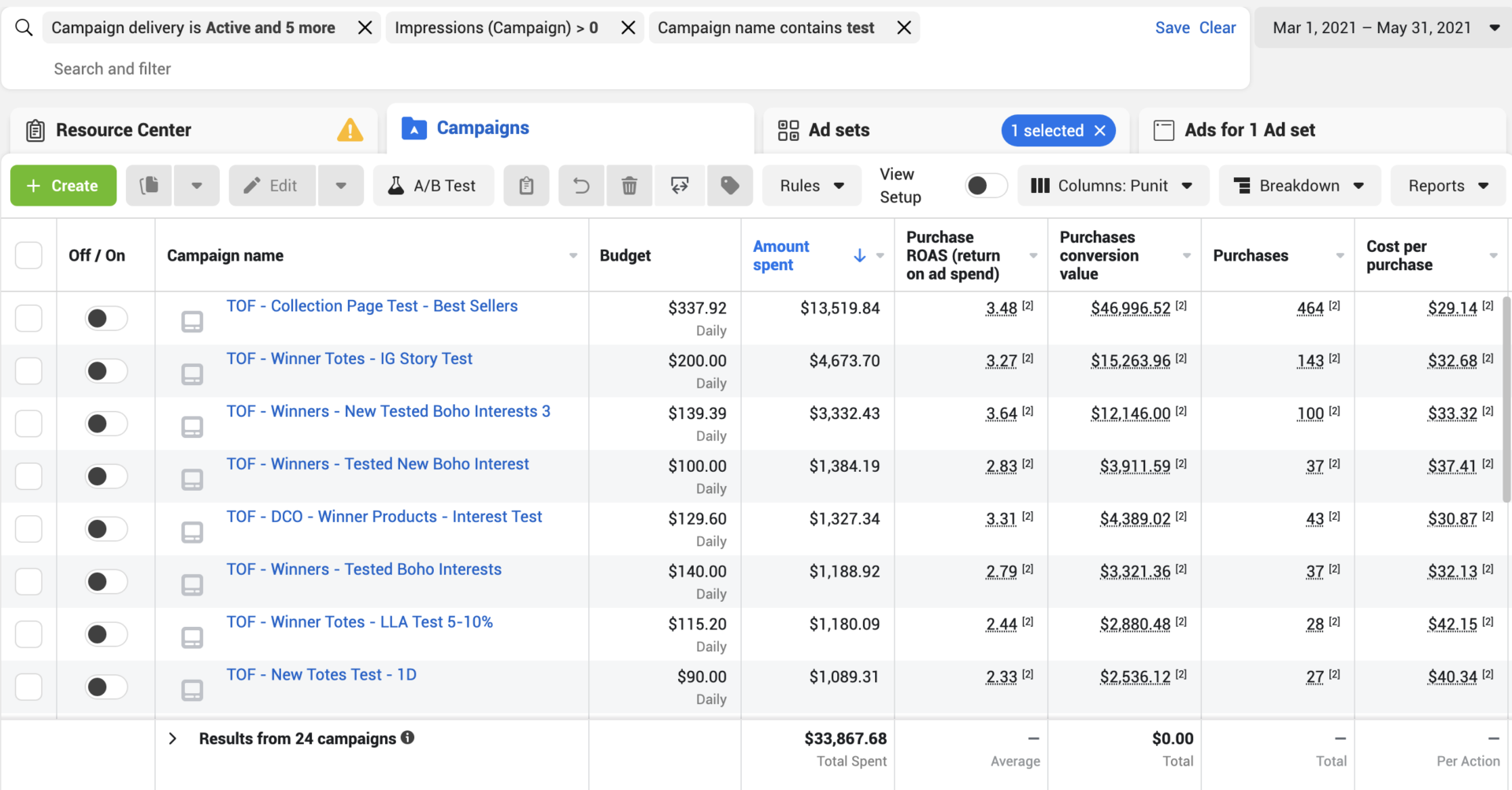This screenshot has width=1512, height=790.
Task: Open the Campaign name column menu arrow
Action: coord(573,255)
